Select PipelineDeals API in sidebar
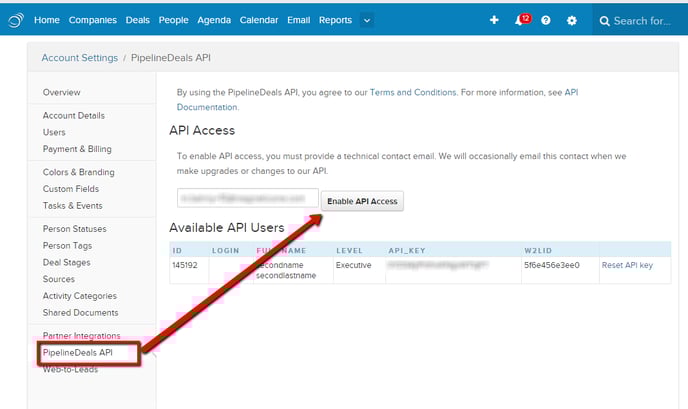The height and width of the screenshot is (409, 688). pyautogui.click(x=78, y=353)
